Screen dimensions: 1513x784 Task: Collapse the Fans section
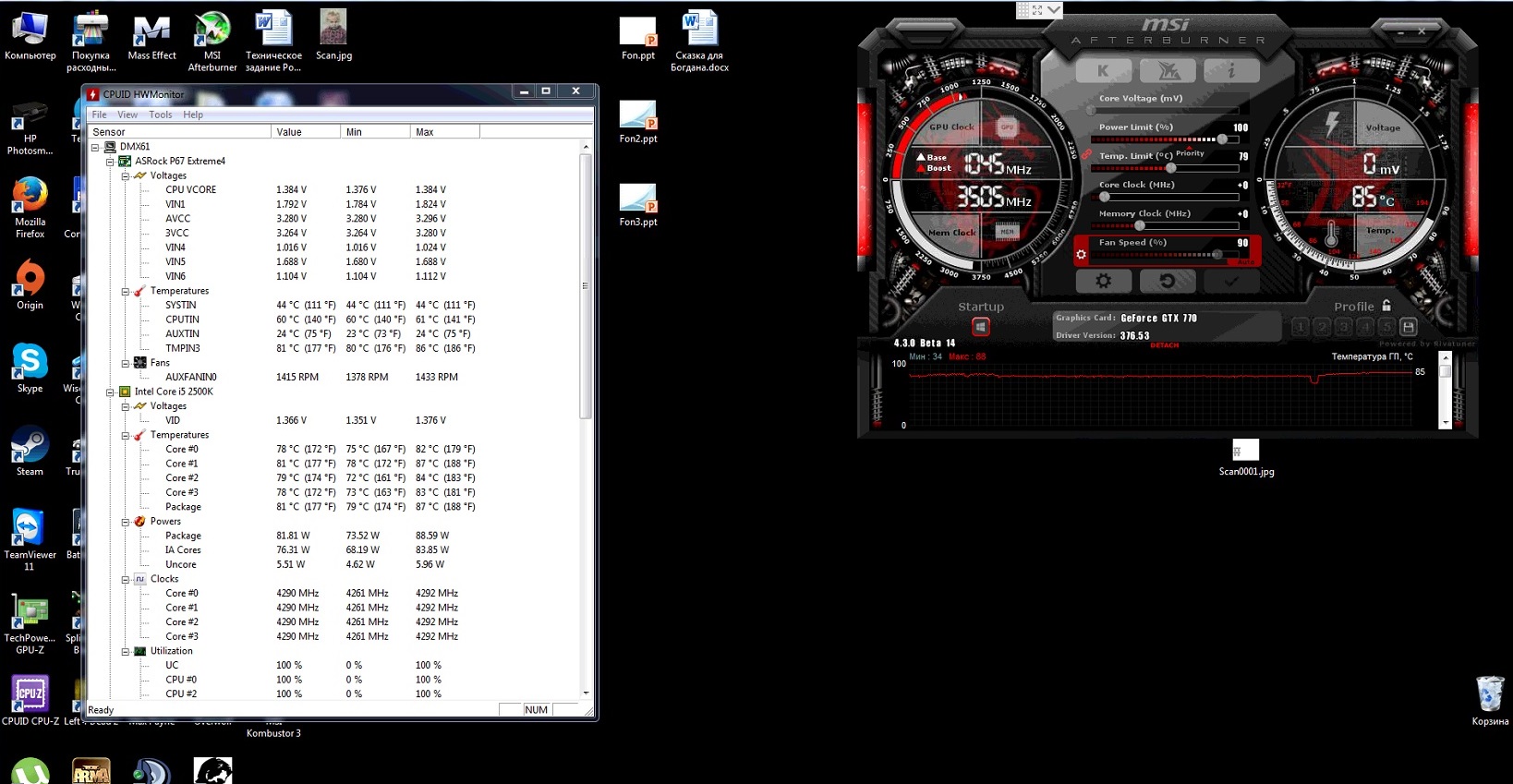[x=125, y=363]
